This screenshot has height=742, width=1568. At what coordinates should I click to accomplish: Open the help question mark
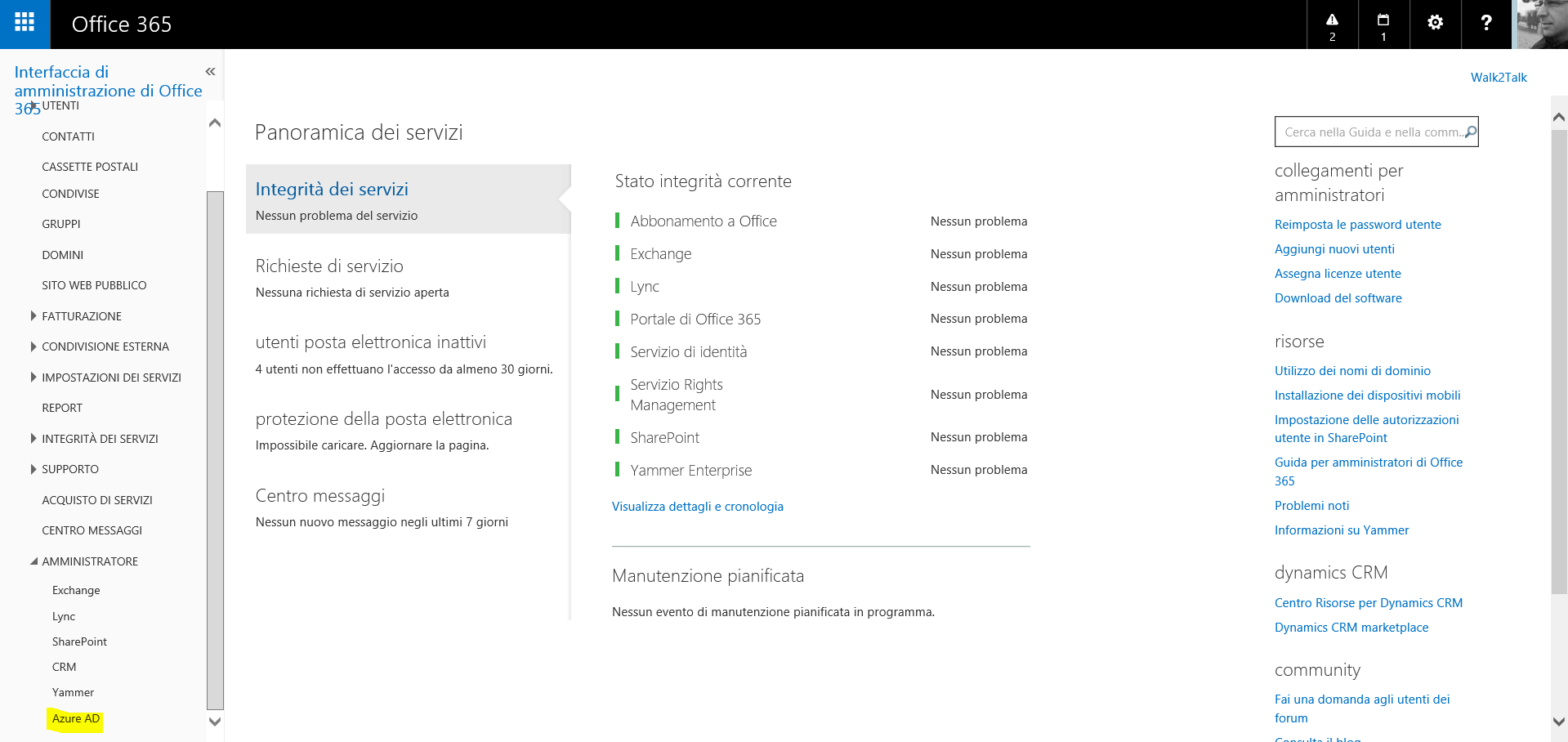(1486, 24)
